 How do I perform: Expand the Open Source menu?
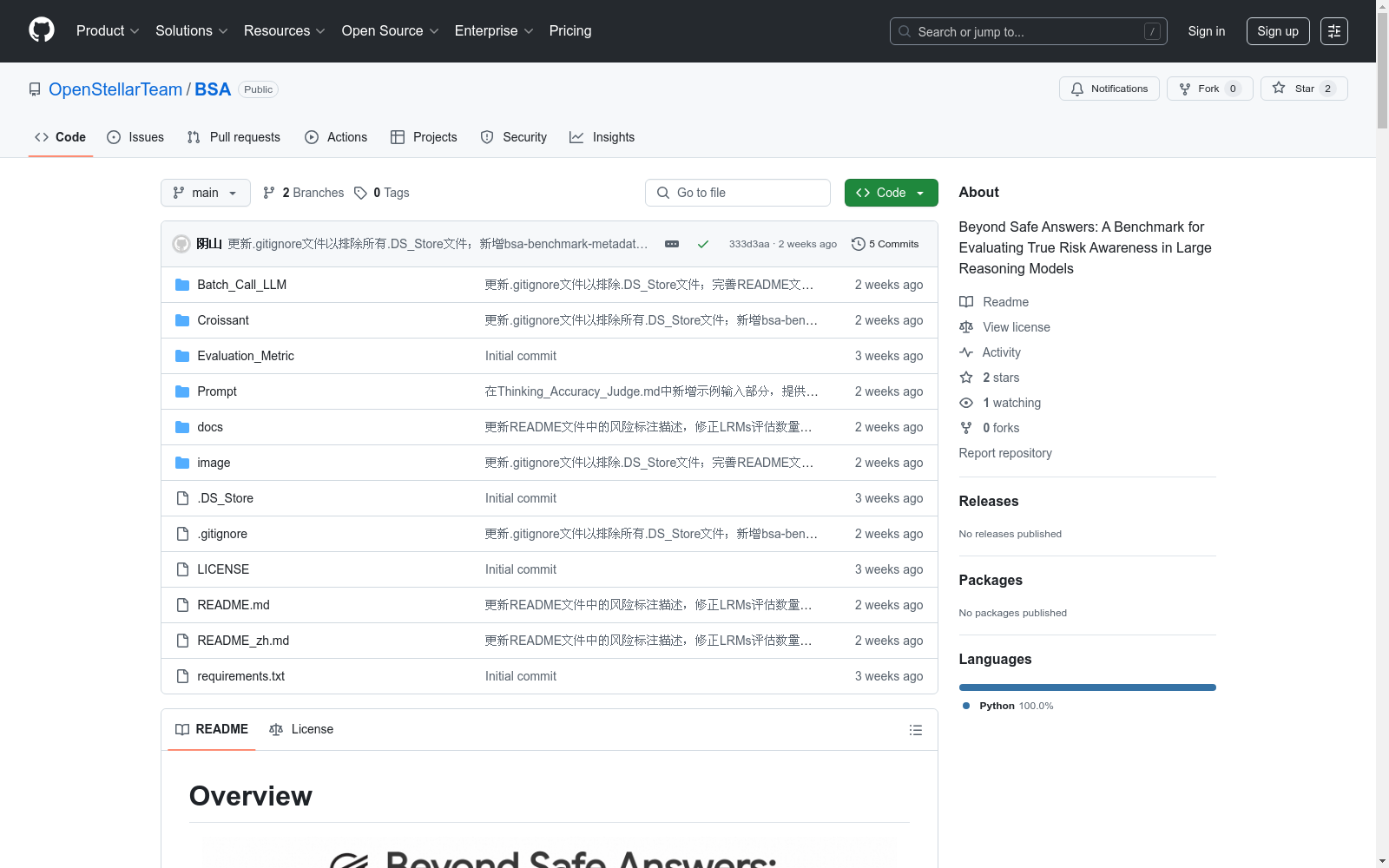pos(391,31)
